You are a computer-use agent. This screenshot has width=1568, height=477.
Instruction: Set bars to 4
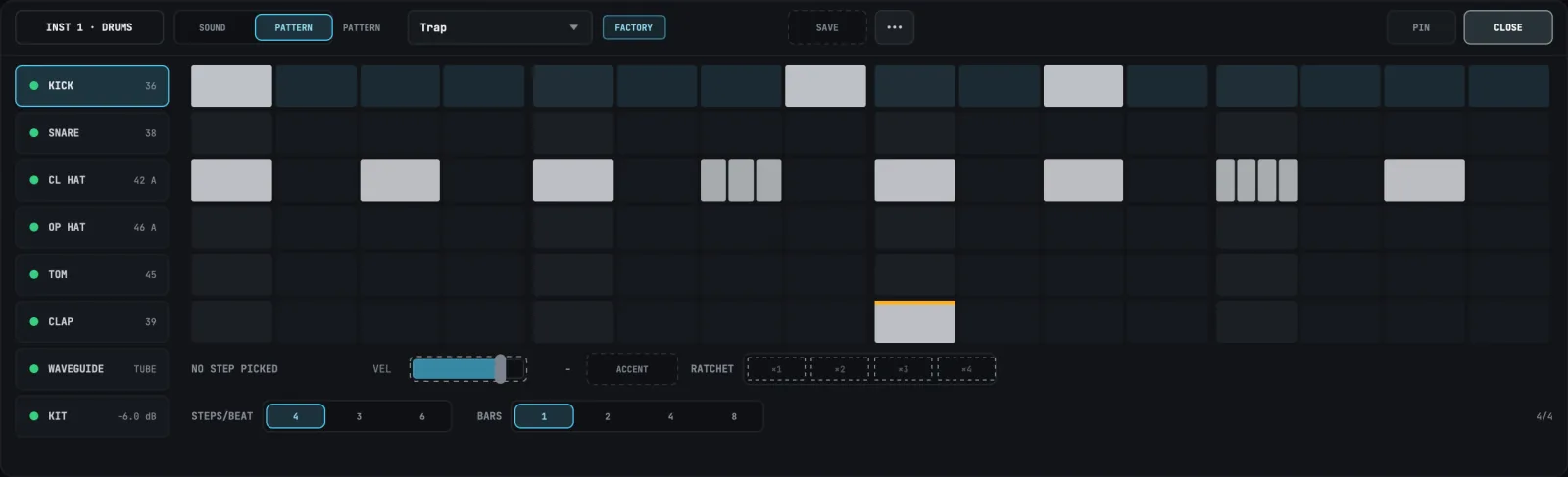(x=670, y=416)
